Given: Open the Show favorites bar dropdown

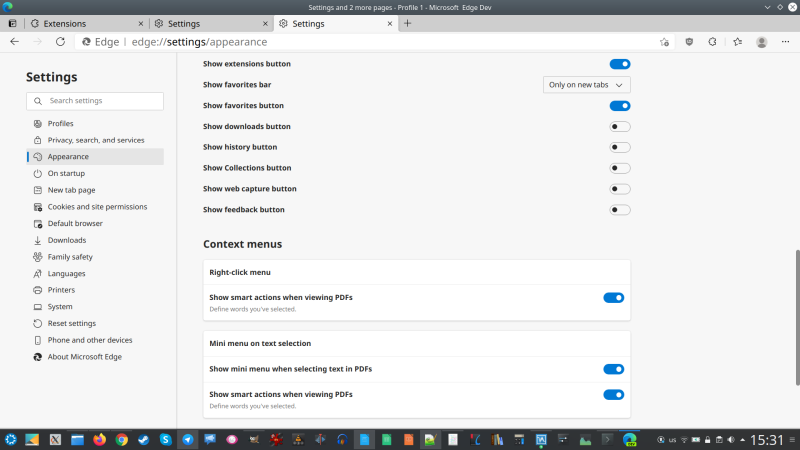Looking at the screenshot, I should 586,85.
